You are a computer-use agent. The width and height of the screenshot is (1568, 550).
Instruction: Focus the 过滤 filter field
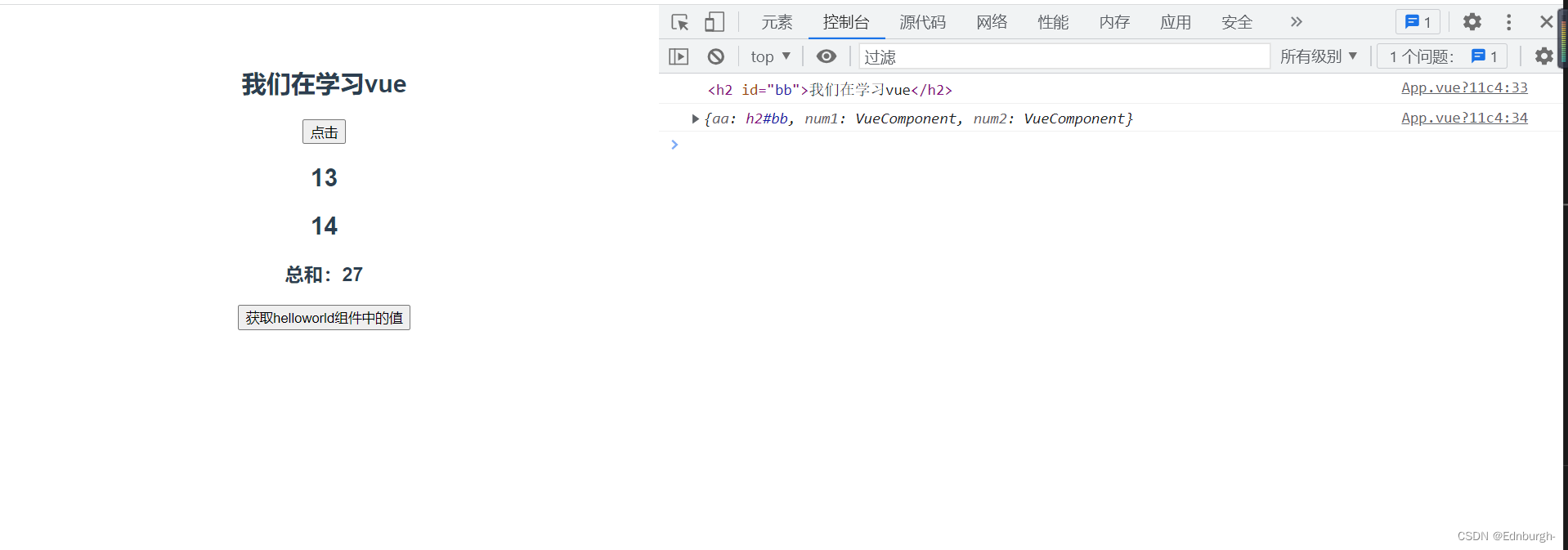click(1064, 56)
